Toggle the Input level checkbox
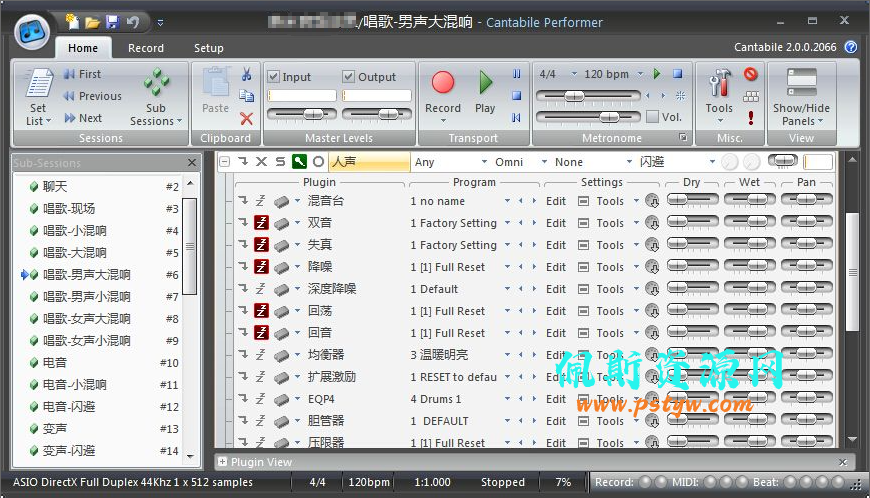The height and width of the screenshot is (498, 870). pos(273,77)
